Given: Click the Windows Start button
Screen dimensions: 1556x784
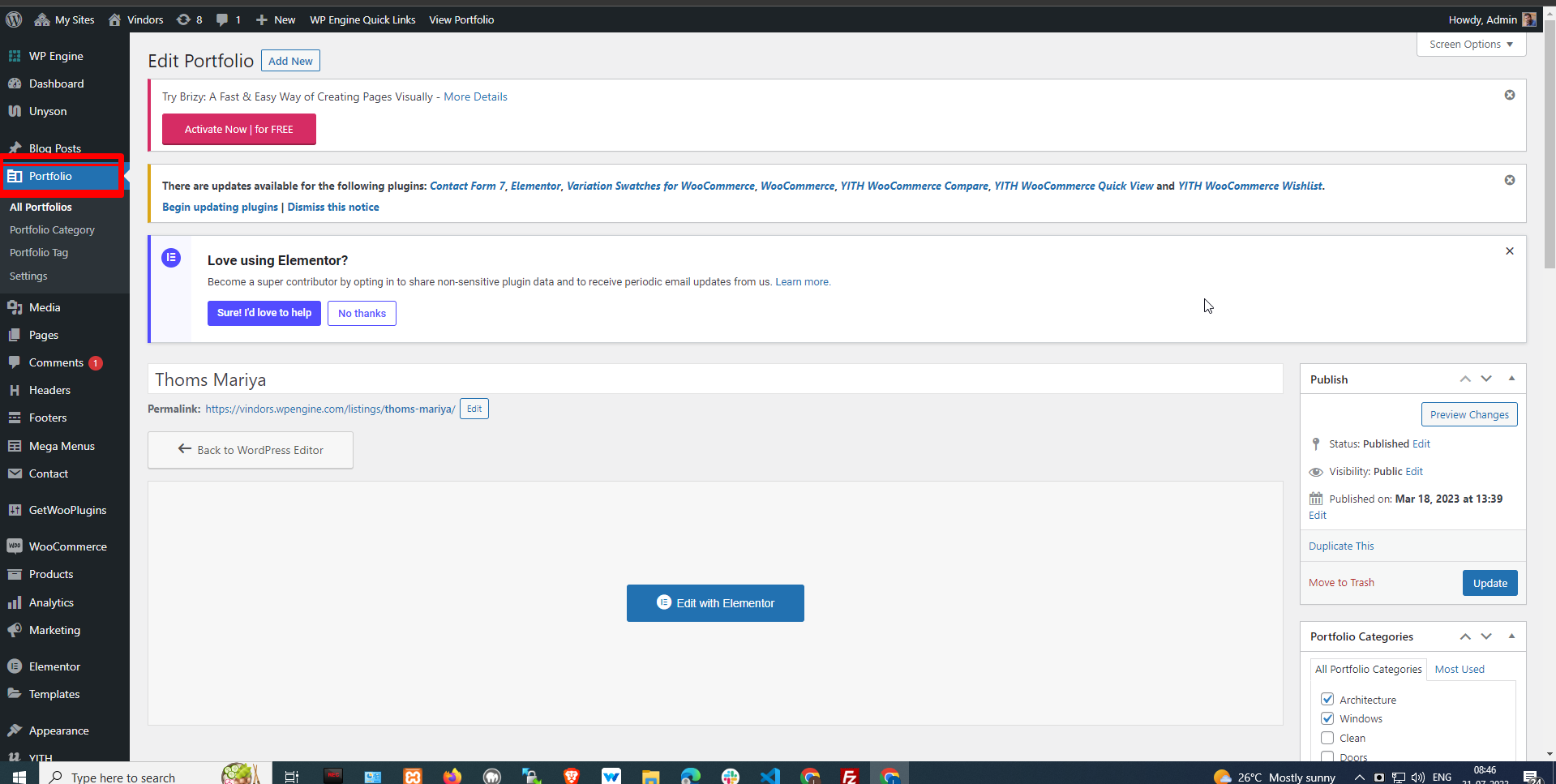Looking at the screenshot, I should click(x=19, y=776).
